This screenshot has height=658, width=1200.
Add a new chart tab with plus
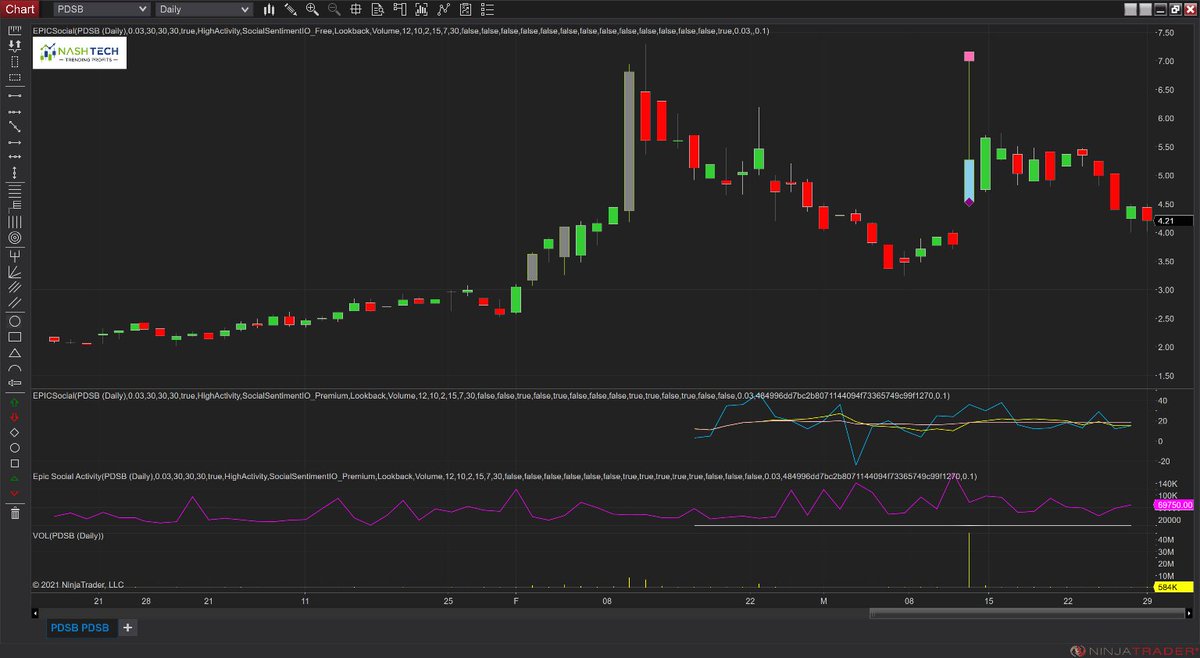coord(128,628)
